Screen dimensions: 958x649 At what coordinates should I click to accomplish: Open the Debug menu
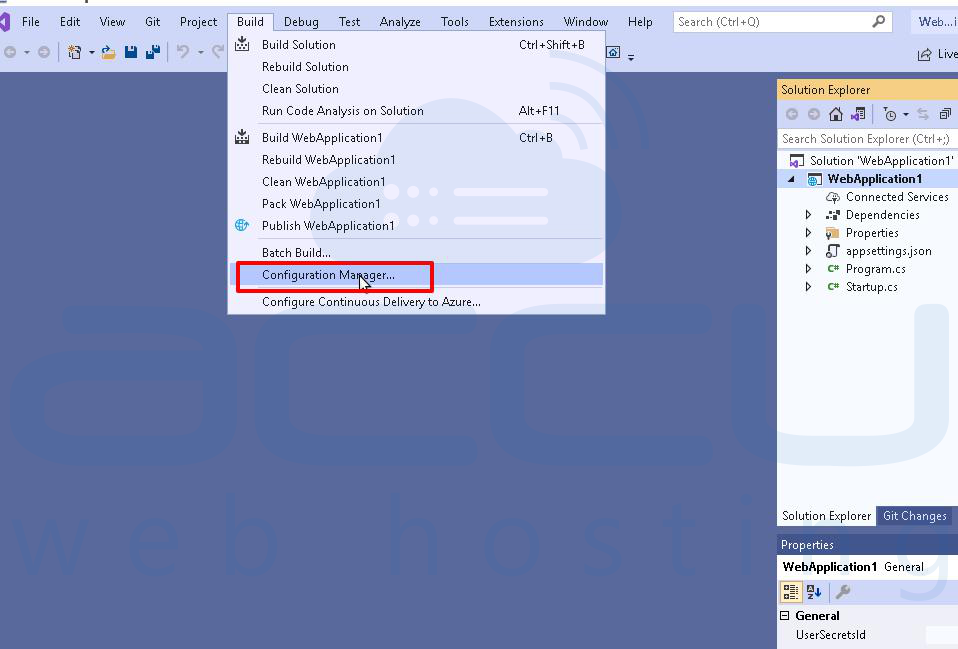[301, 22]
